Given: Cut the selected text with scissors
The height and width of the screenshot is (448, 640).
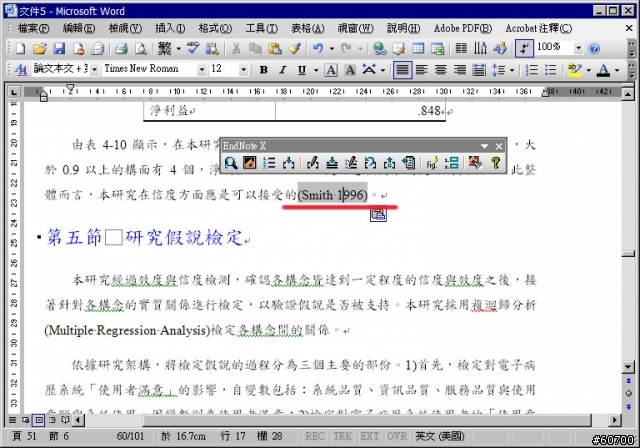Looking at the screenshot, I should (x=236, y=49).
